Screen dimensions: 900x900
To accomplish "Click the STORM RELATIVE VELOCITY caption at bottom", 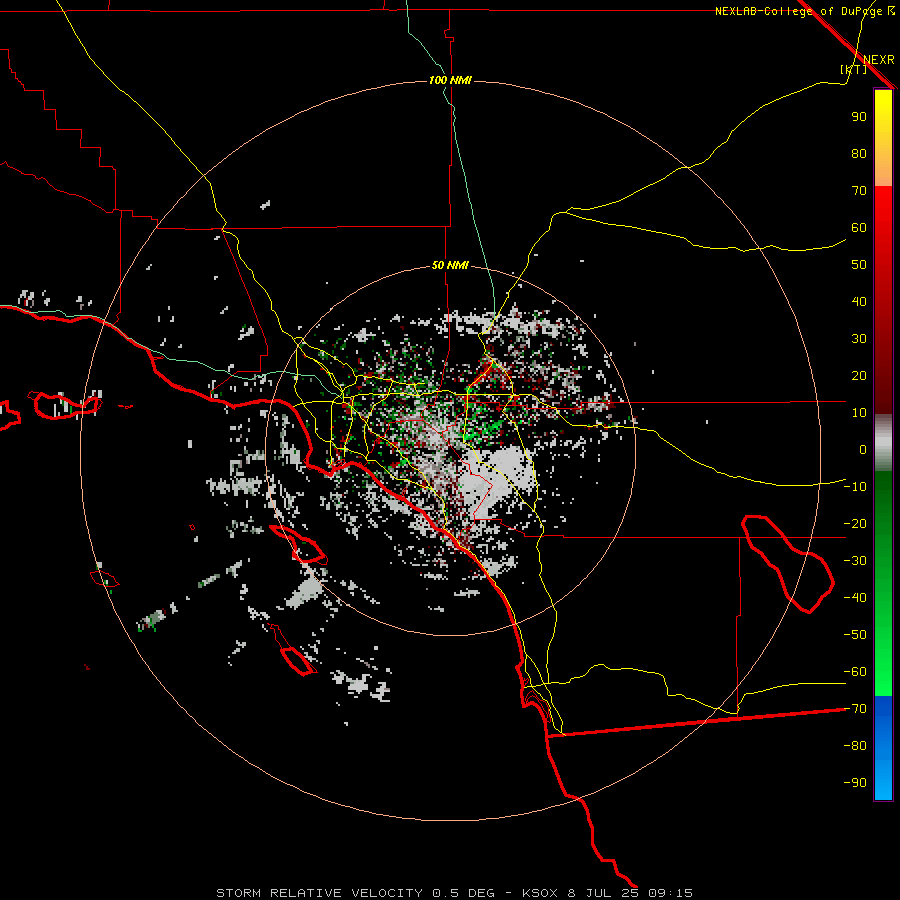I will (x=454, y=893).
